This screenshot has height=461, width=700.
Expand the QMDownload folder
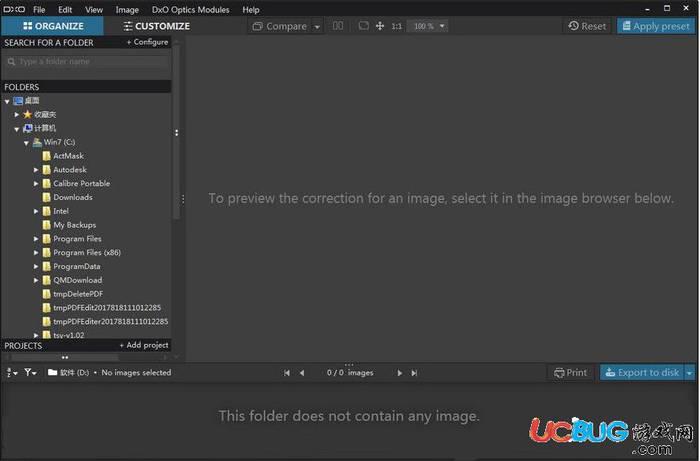(x=36, y=280)
